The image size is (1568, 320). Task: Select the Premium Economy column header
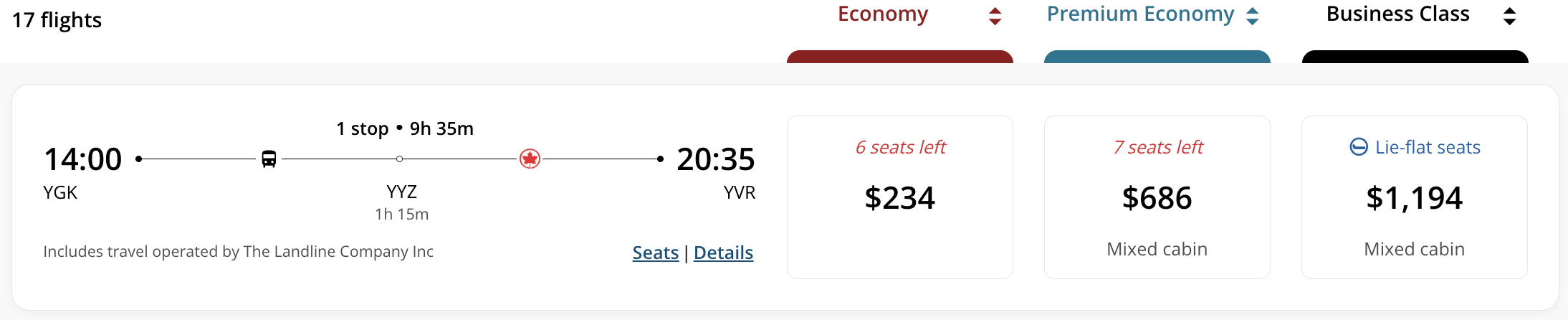1140,14
